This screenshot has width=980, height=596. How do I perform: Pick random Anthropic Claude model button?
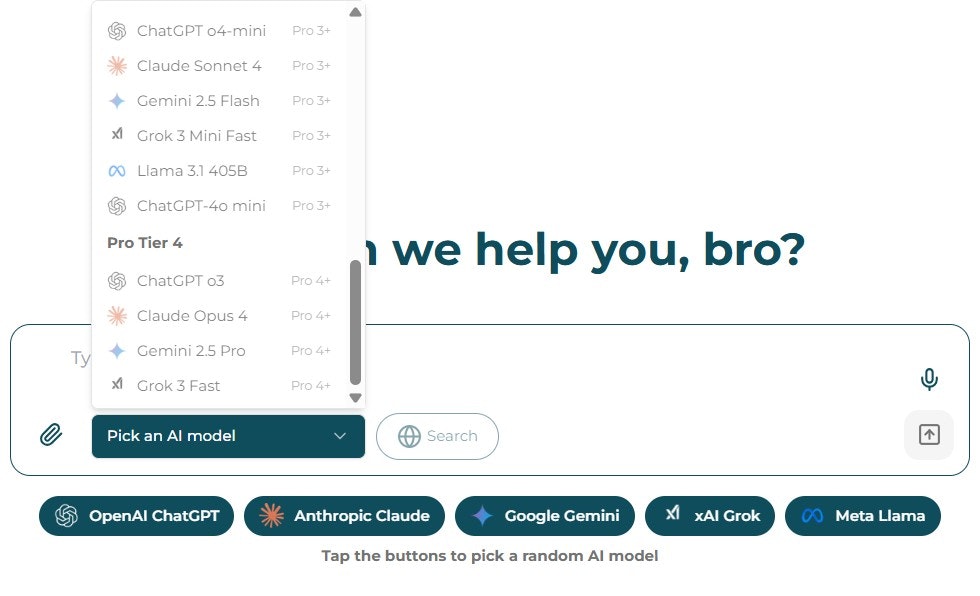coord(344,515)
